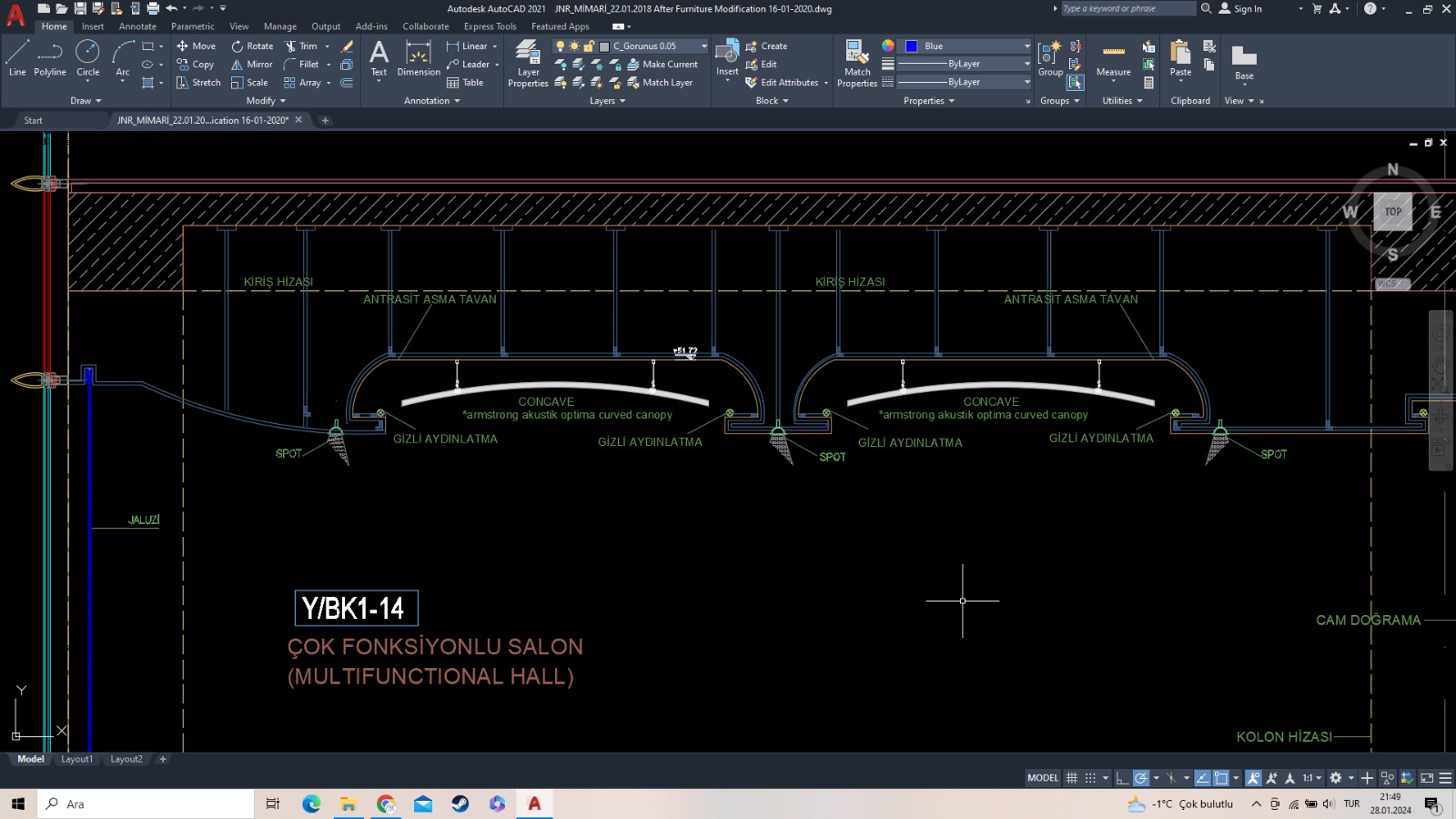This screenshot has height=819, width=1456.
Task: Toggle drawing grid display in status bar
Action: click(x=1072, y=778)
